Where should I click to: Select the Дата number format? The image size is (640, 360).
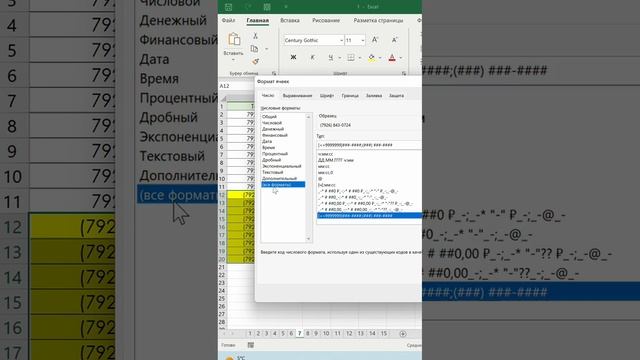[x=267, y=141]
